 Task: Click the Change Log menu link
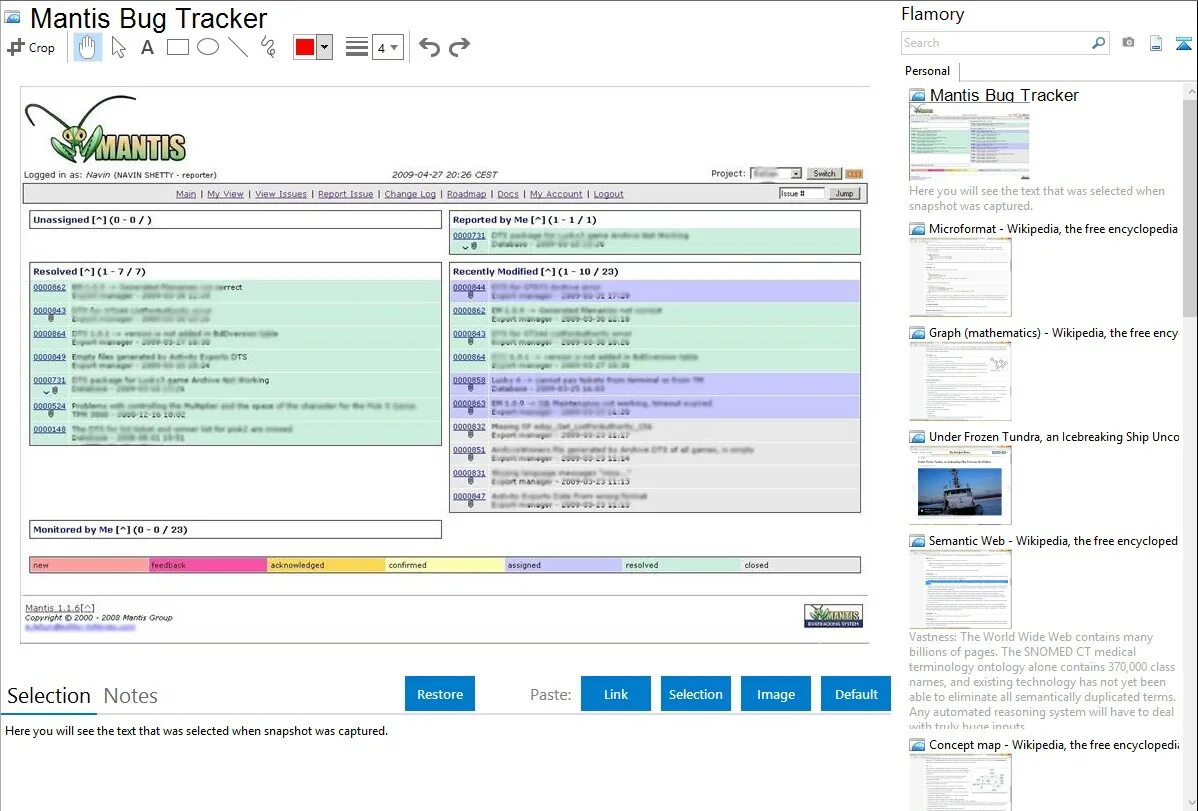coord(410,194)
